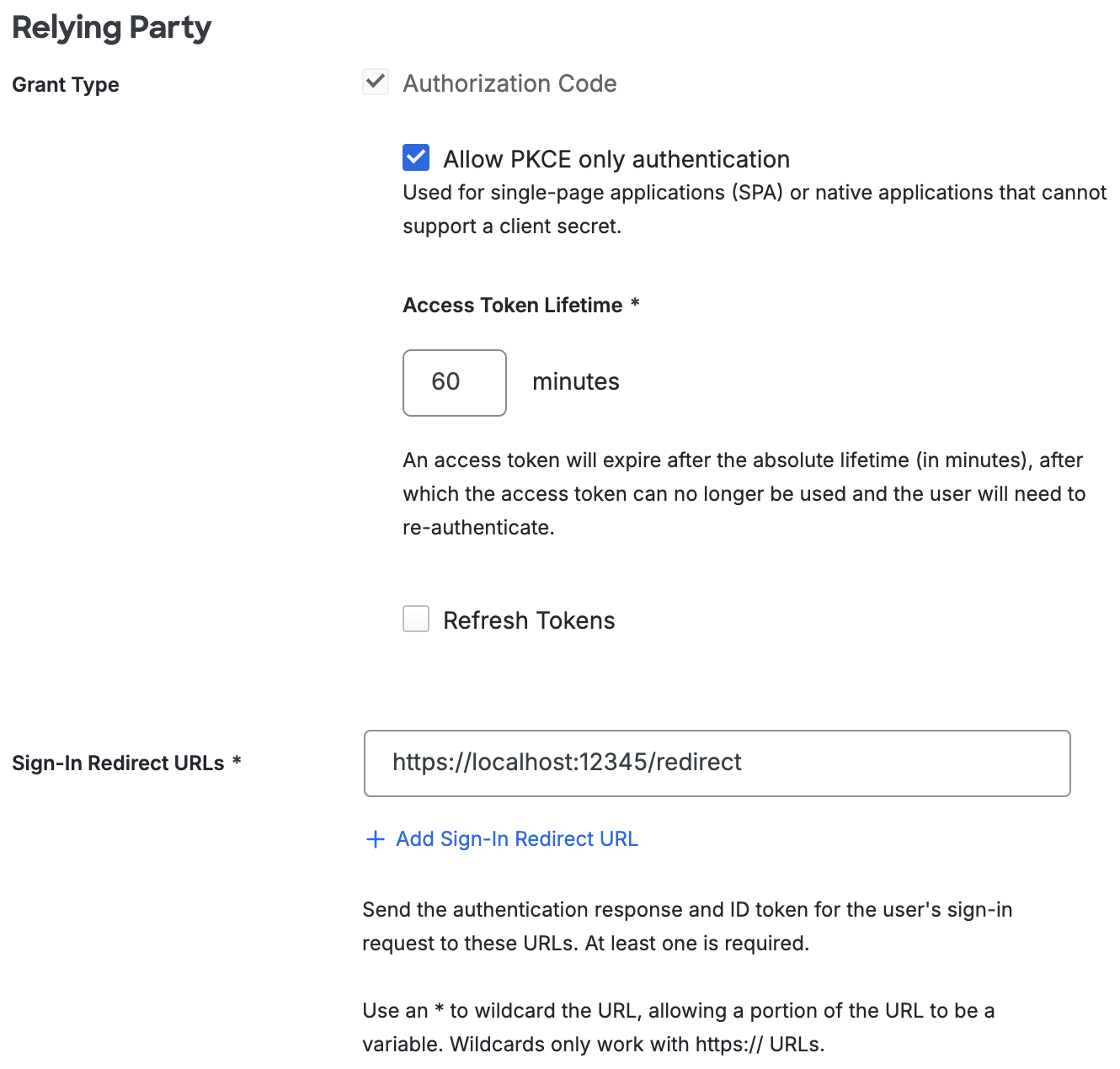Click the Access Token Lifetime value box
Viewport: 1120px width, 1069px height.
[454, 383]
